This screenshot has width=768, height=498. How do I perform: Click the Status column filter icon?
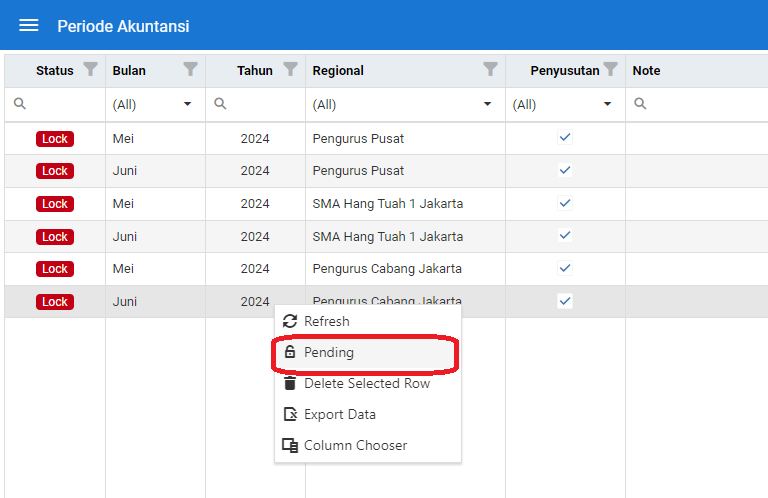(91, 70)
